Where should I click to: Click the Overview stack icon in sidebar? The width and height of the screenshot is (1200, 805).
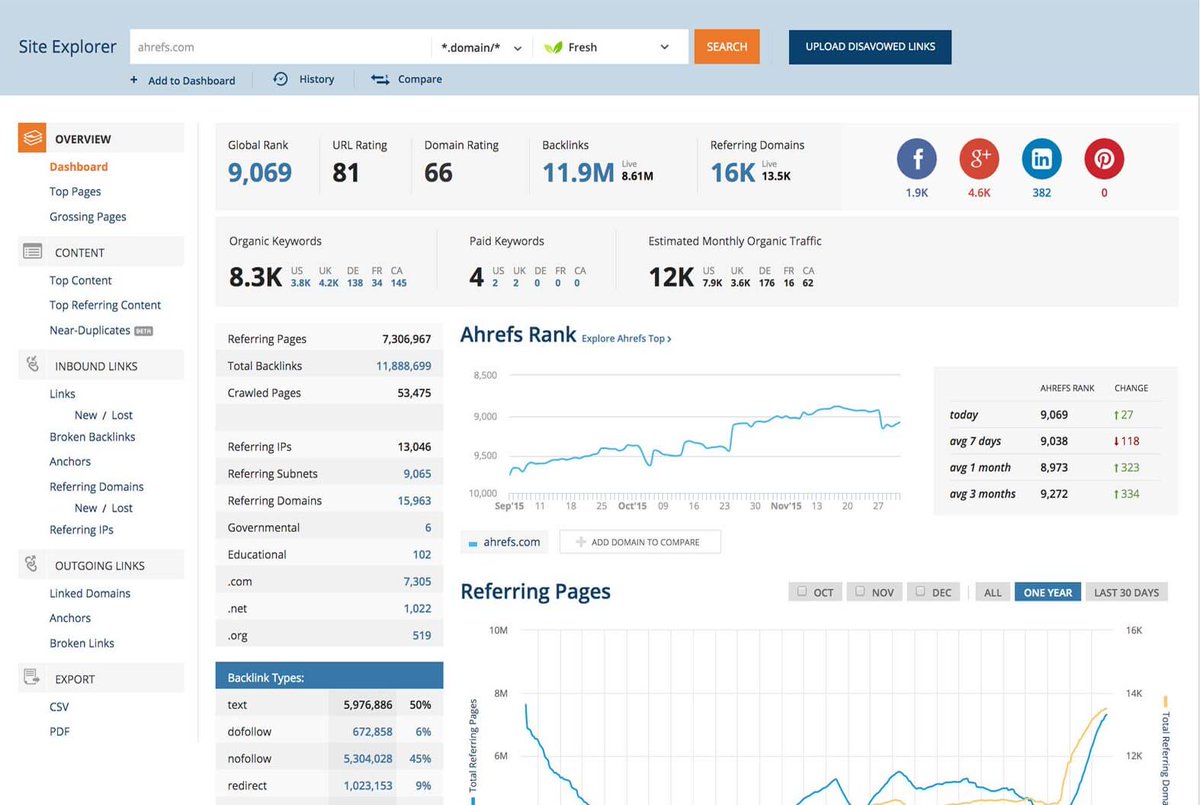32,138
